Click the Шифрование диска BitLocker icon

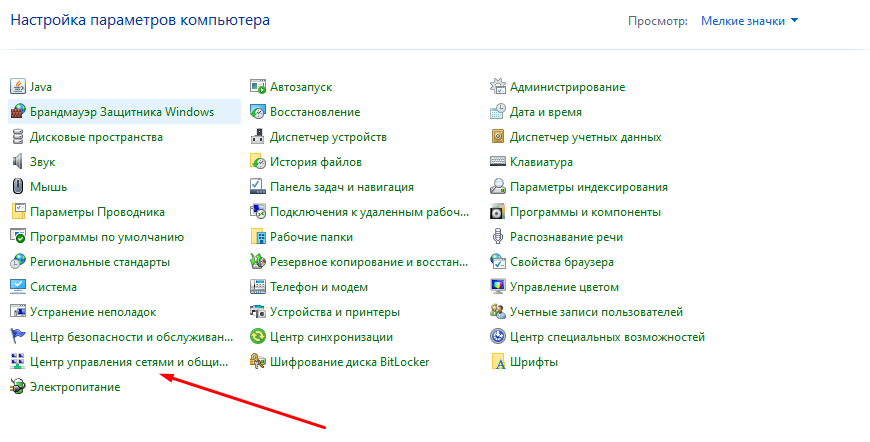[x=258, y=362]
